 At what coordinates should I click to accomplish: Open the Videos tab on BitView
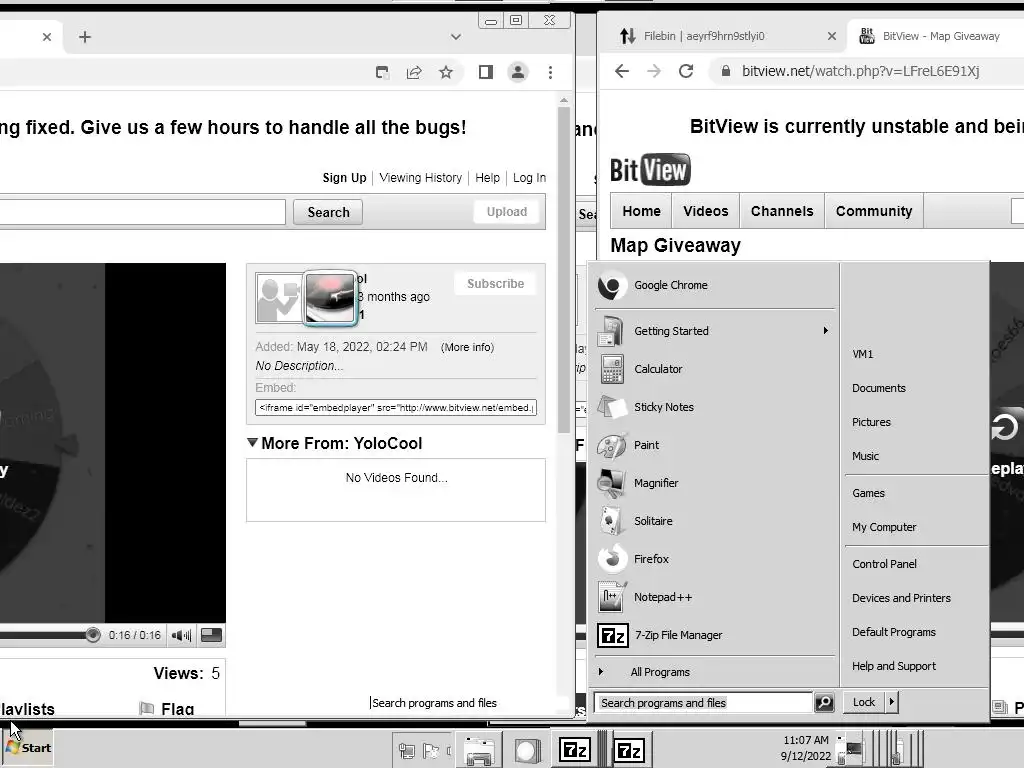705,211
